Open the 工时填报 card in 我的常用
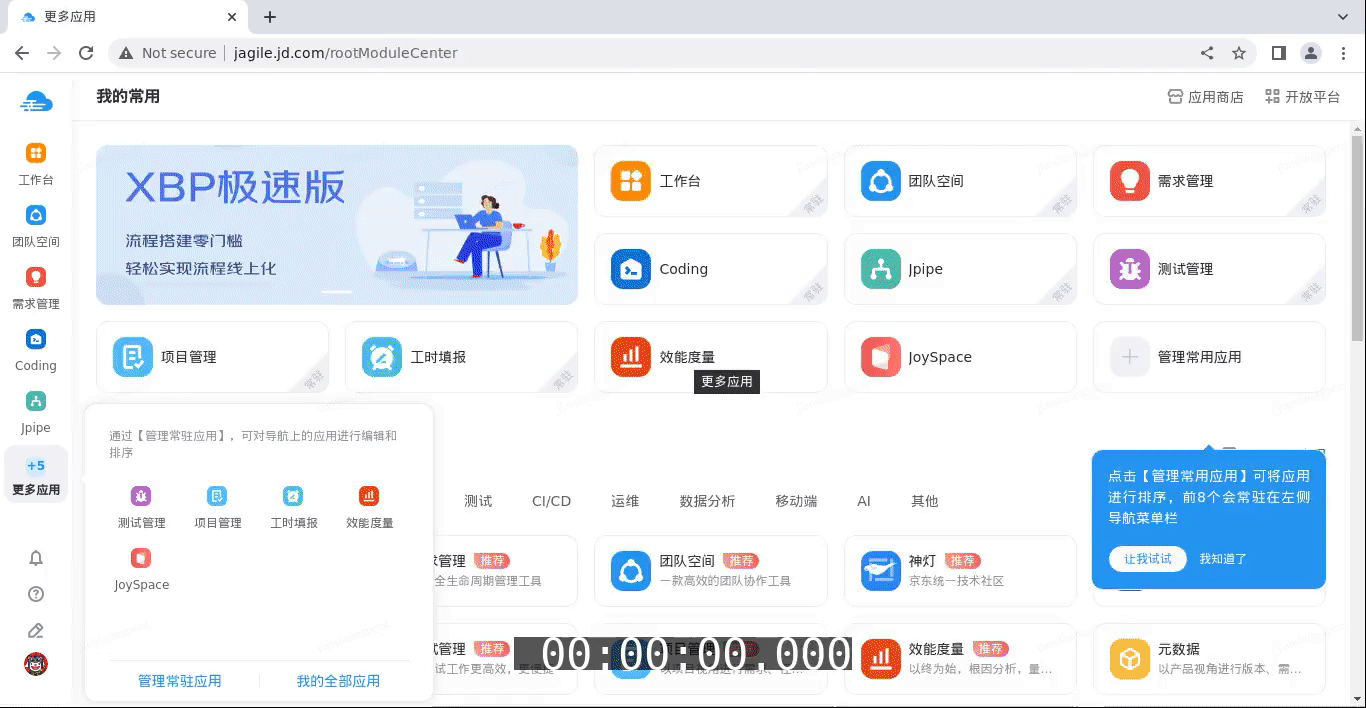The width and height of the screenshot is (1366, 708). [461, 357]
